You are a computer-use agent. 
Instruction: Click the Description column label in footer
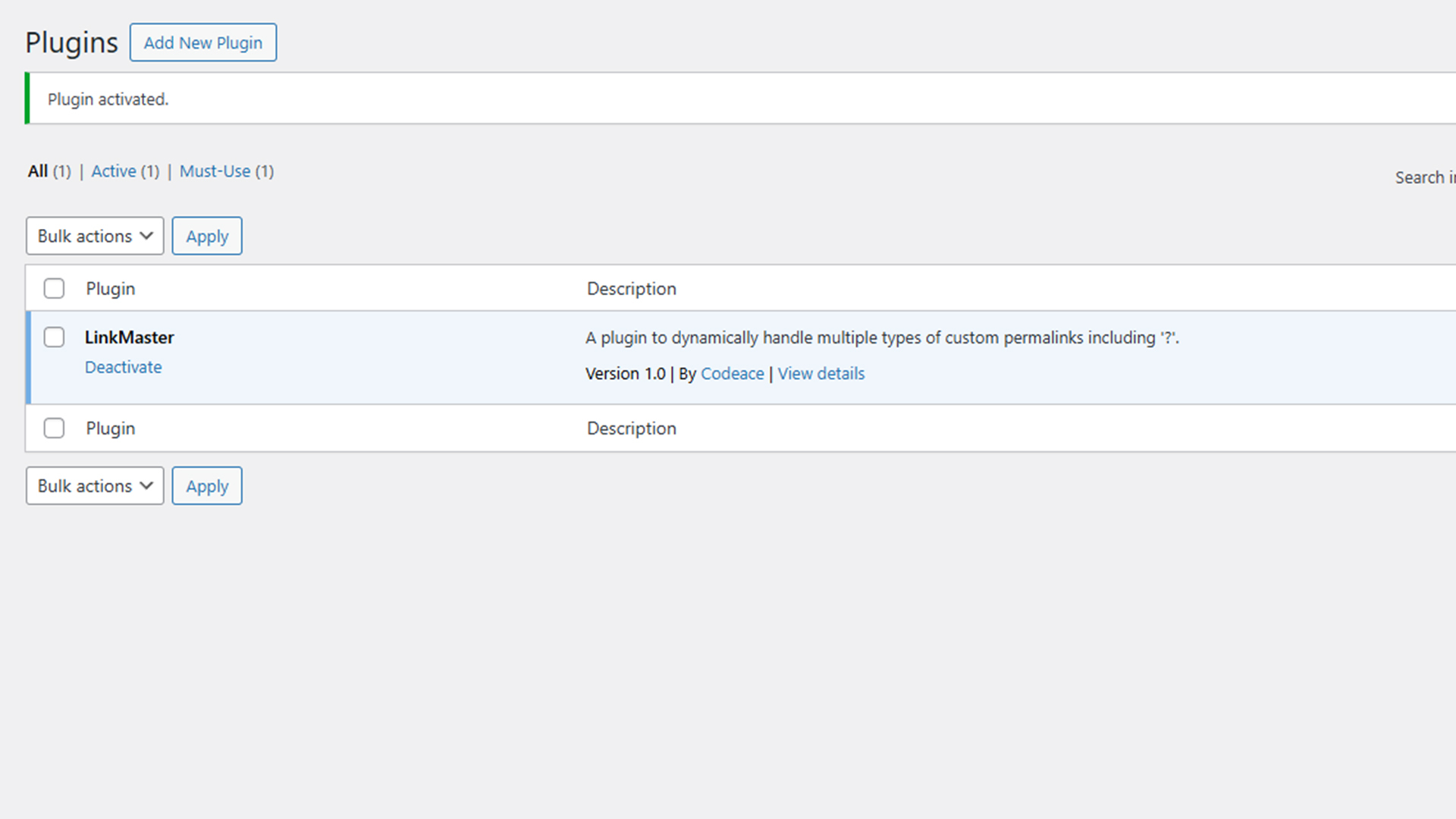[x=632, y=428]
